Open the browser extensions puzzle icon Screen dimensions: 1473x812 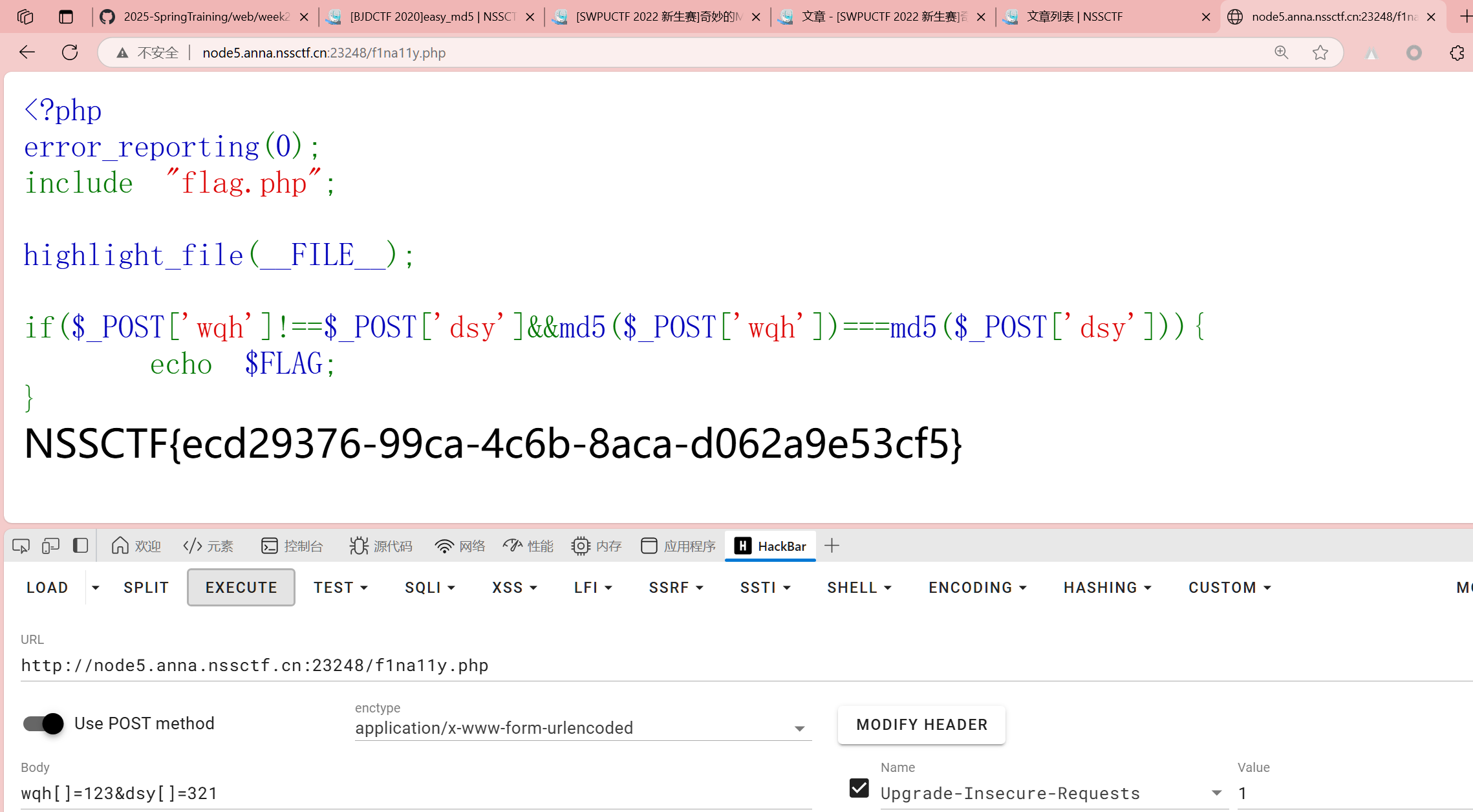1456,52
